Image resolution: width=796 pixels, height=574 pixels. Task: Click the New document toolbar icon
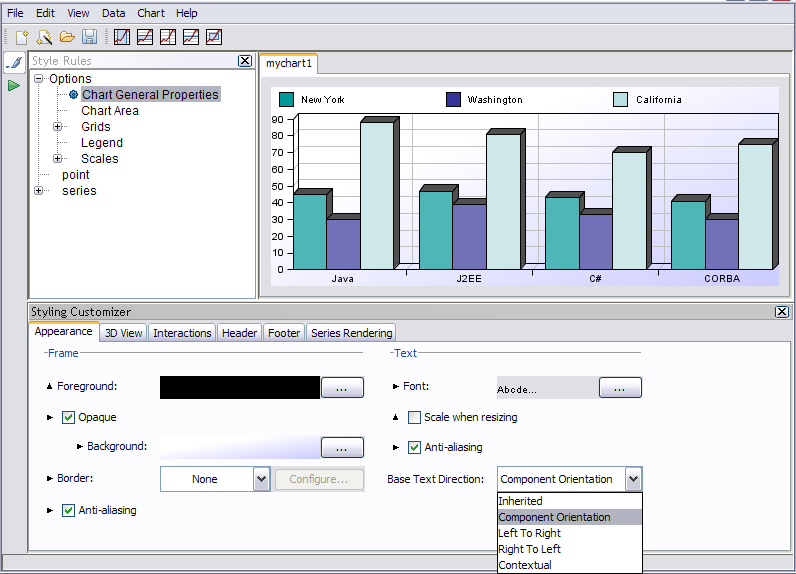[22, 37]
